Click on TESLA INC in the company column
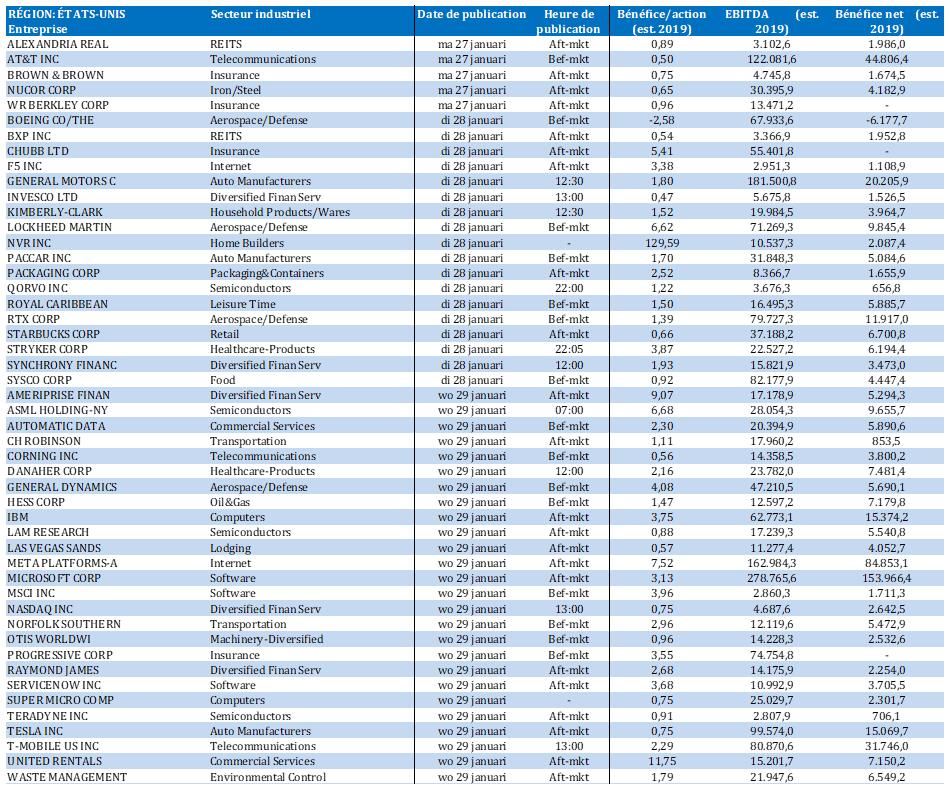Image resolution: width=950 pixels, height=785 pixels. click(37, 731)
